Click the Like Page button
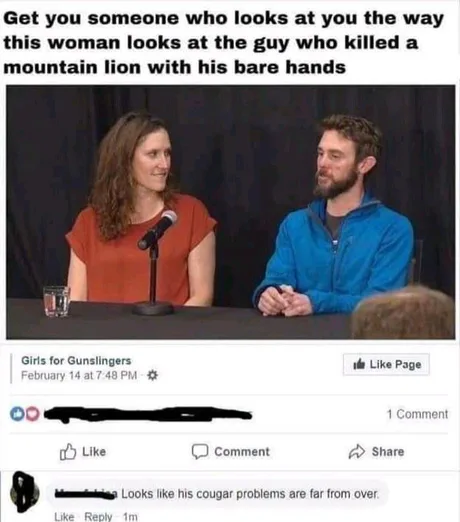 [x=386, y=364]
